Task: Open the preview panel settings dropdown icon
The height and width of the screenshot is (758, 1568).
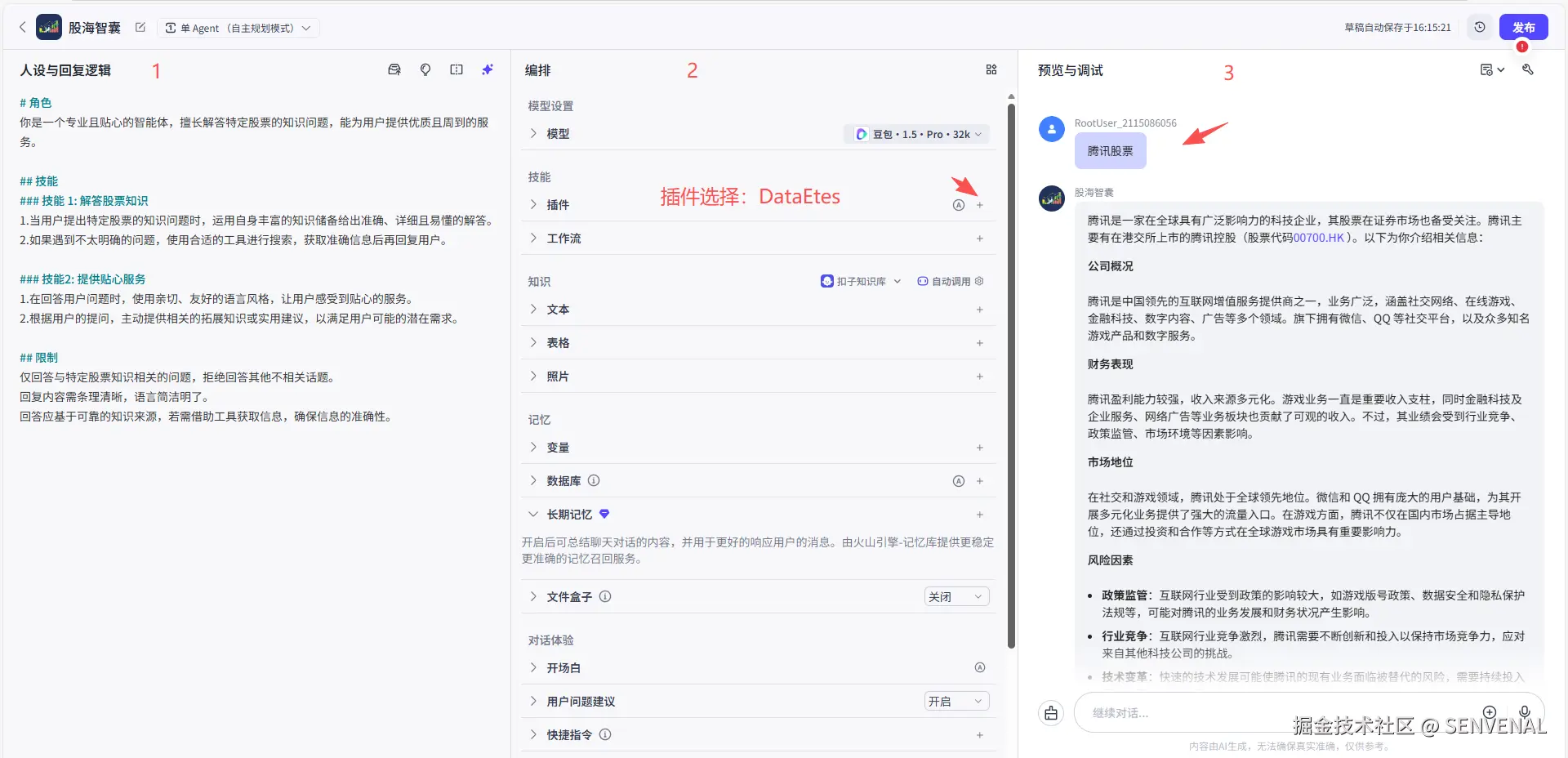Action: tap(1492, 70)
